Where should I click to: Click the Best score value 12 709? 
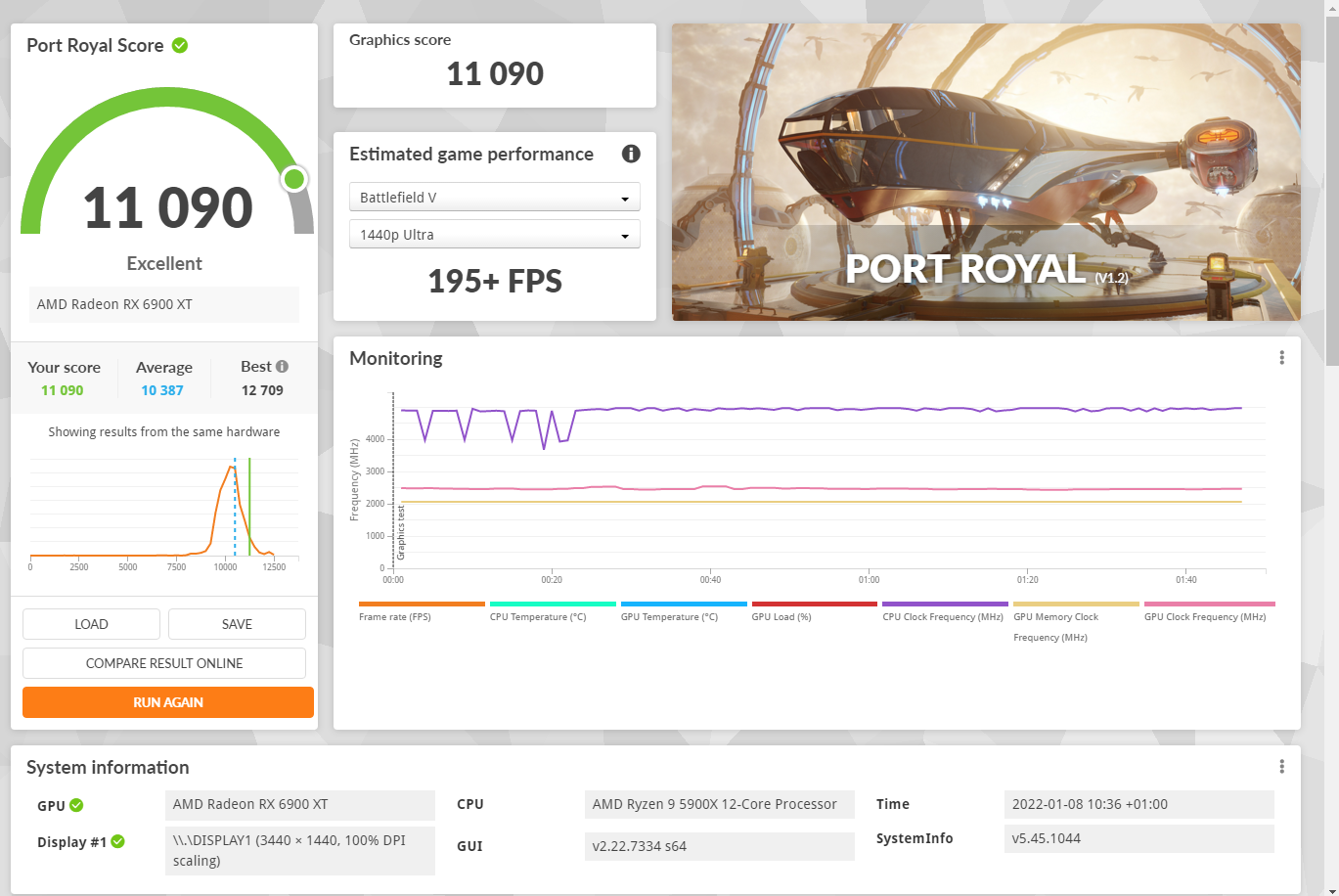click(262, 390)
